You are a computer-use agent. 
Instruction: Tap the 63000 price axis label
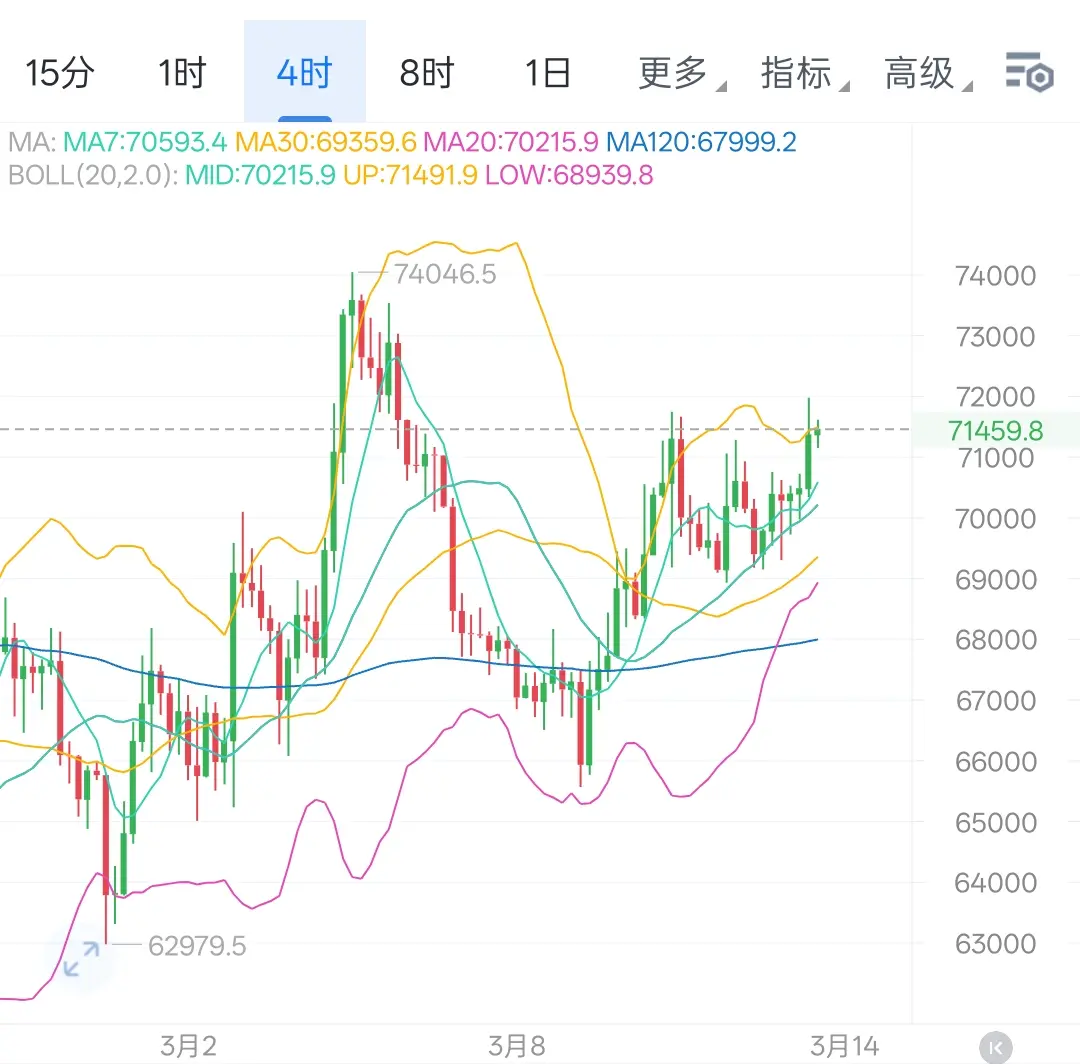coord(995,943)
